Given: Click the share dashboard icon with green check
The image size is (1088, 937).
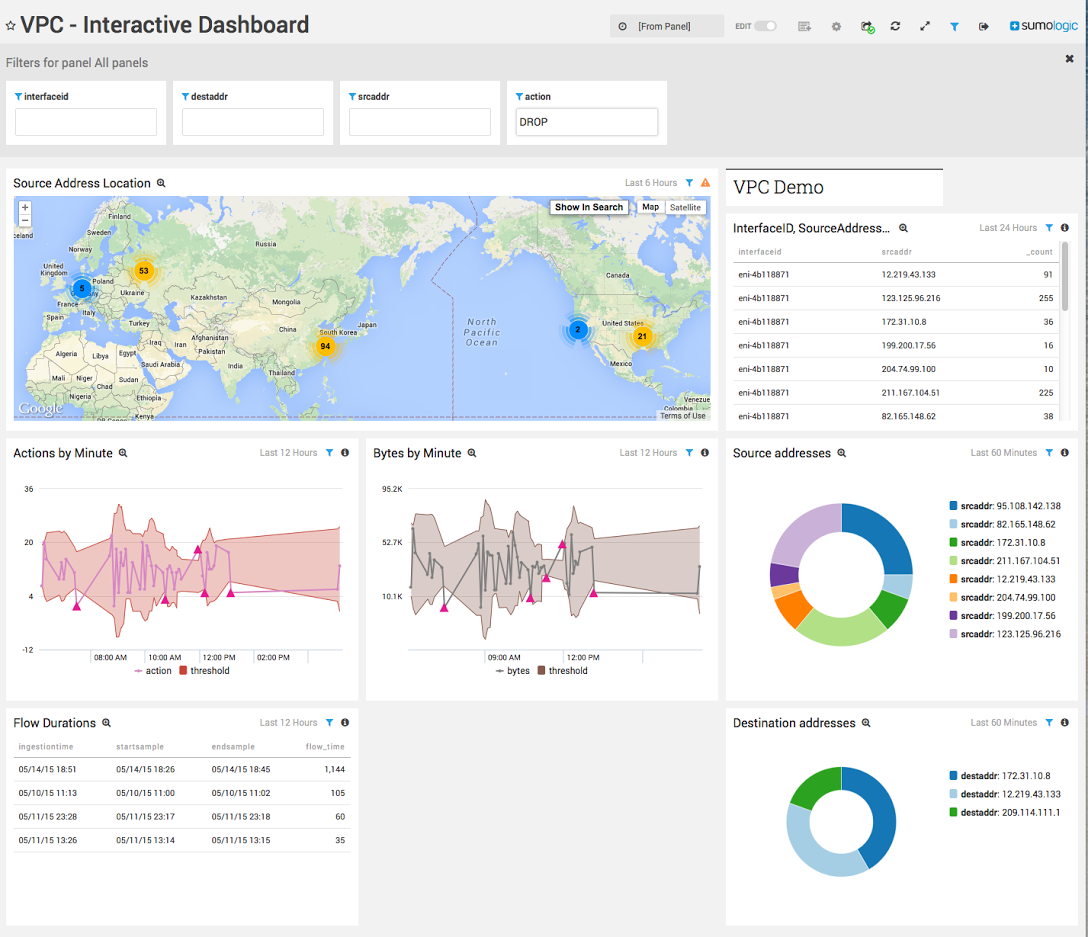Looking at the screenshot, I should point(867,26).
